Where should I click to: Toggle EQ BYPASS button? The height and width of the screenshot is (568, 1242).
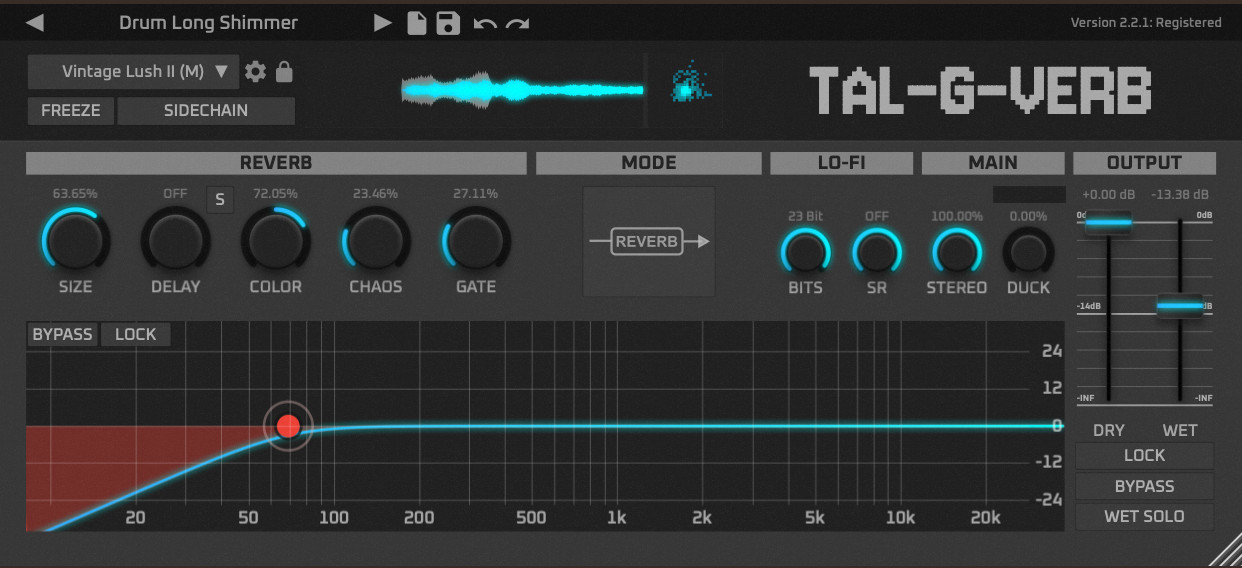tap(62, 334)
